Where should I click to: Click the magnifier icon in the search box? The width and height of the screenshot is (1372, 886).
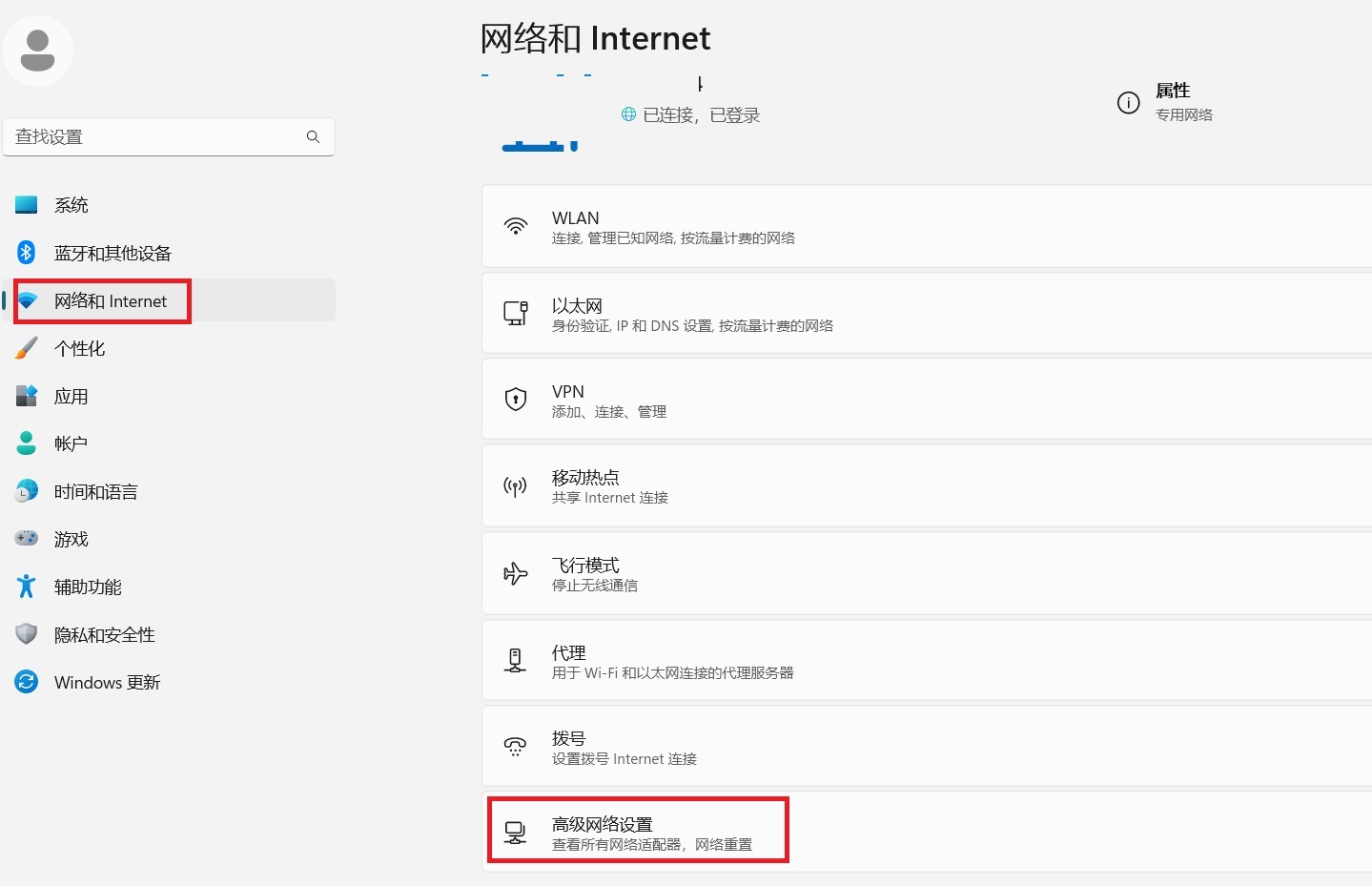tap(313, 136)
